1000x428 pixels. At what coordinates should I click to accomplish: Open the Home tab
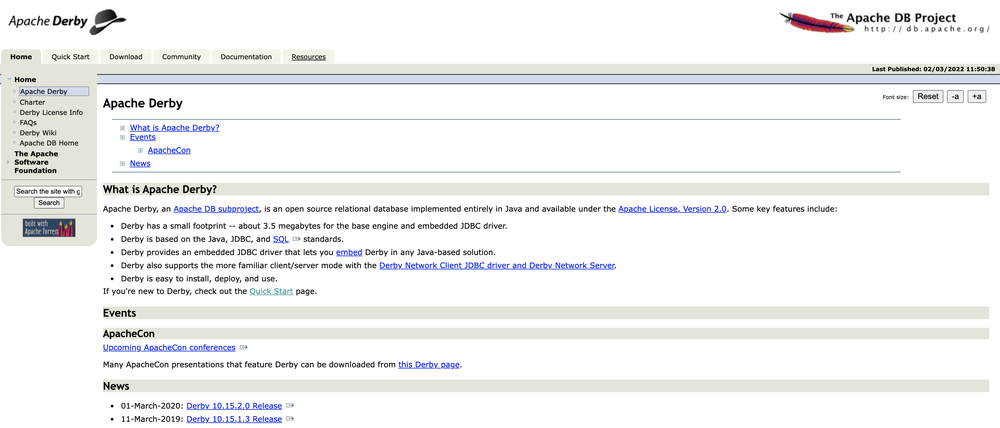pyautogui.click(x=21, y=57)
